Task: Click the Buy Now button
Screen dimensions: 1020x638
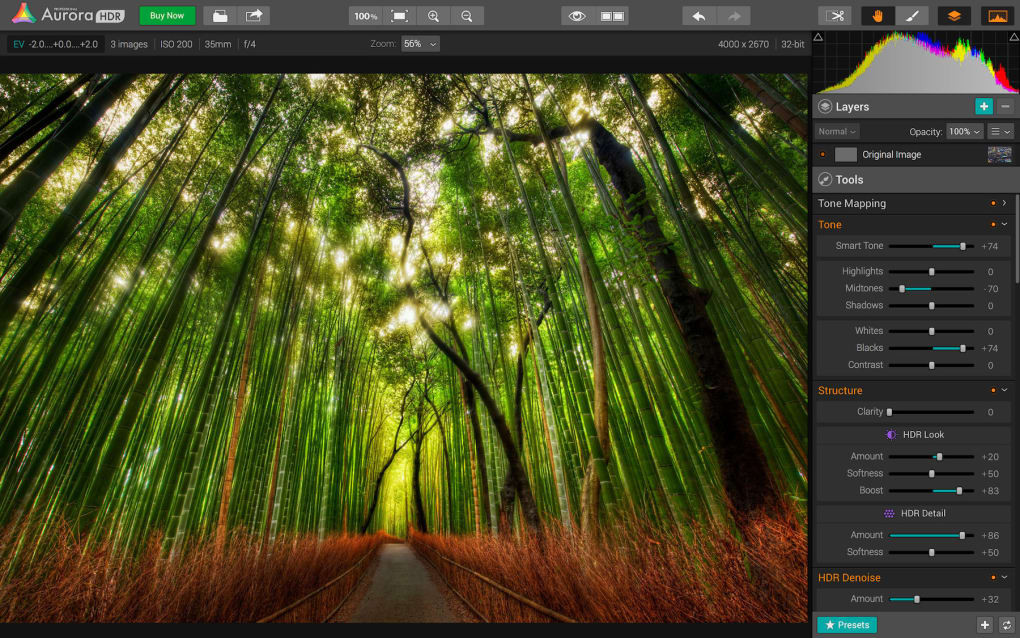Action: click(x=167, y=16)
